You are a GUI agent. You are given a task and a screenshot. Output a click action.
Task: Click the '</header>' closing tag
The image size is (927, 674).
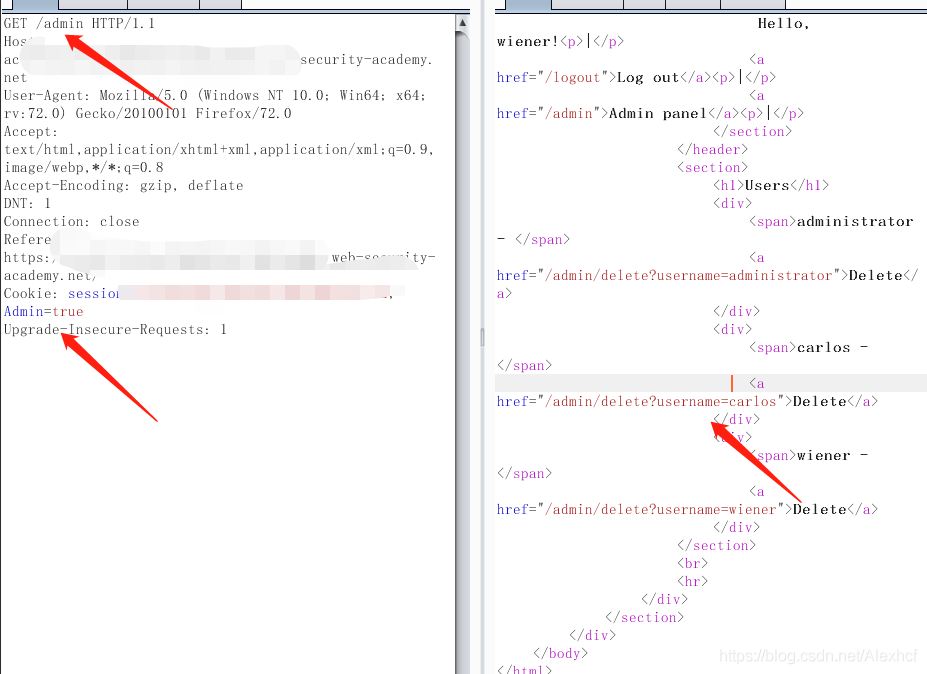tap(712, 150)
